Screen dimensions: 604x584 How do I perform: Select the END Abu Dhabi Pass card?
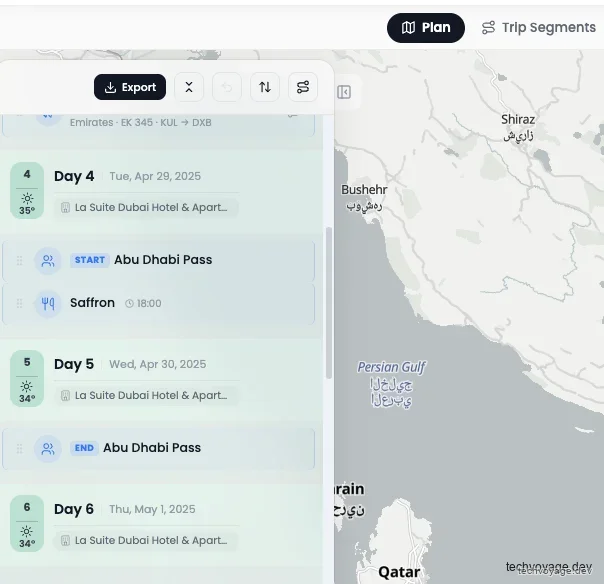click(x=158, y=449)
